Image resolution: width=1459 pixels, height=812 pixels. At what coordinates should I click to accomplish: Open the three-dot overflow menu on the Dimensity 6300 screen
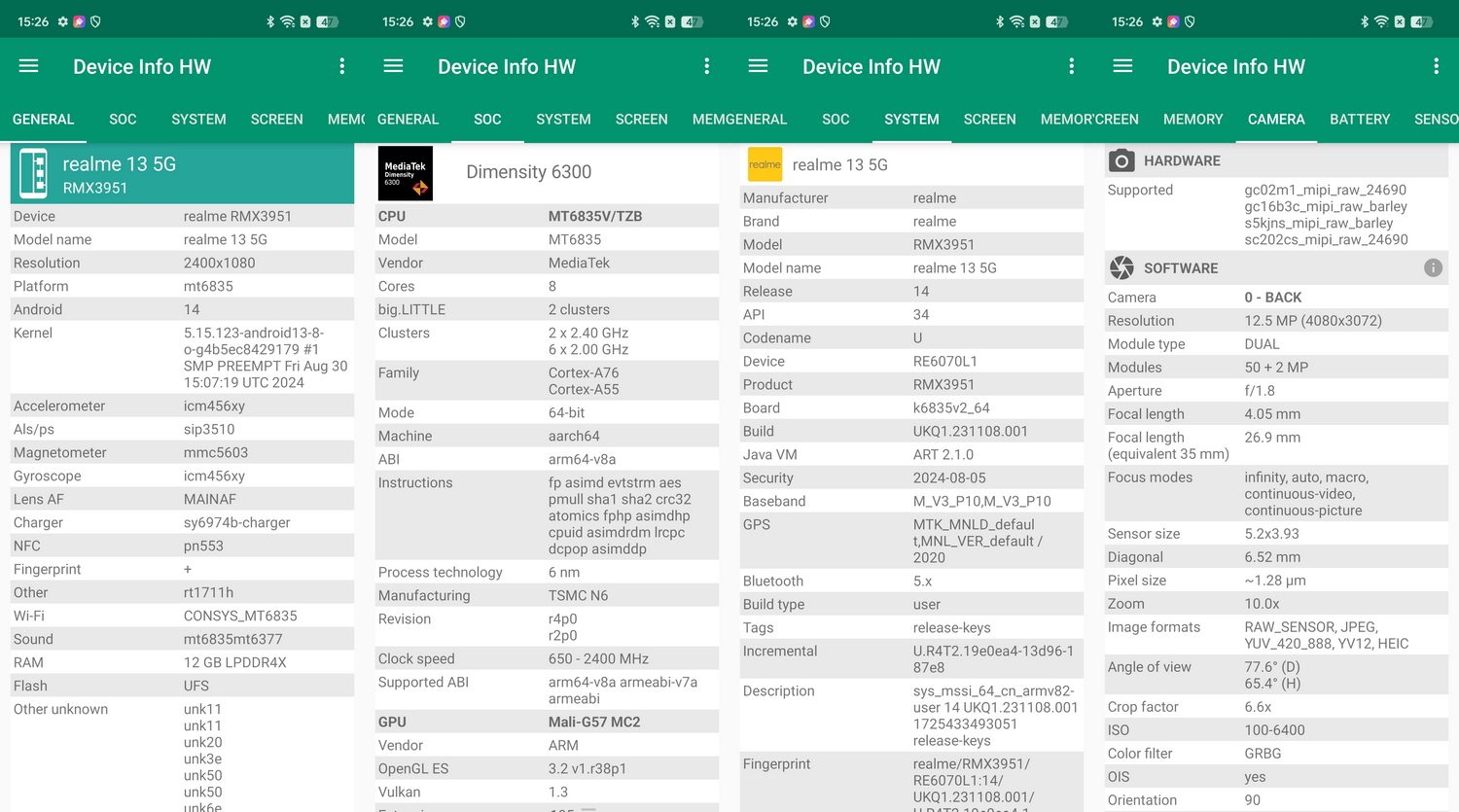coord(706,66)
